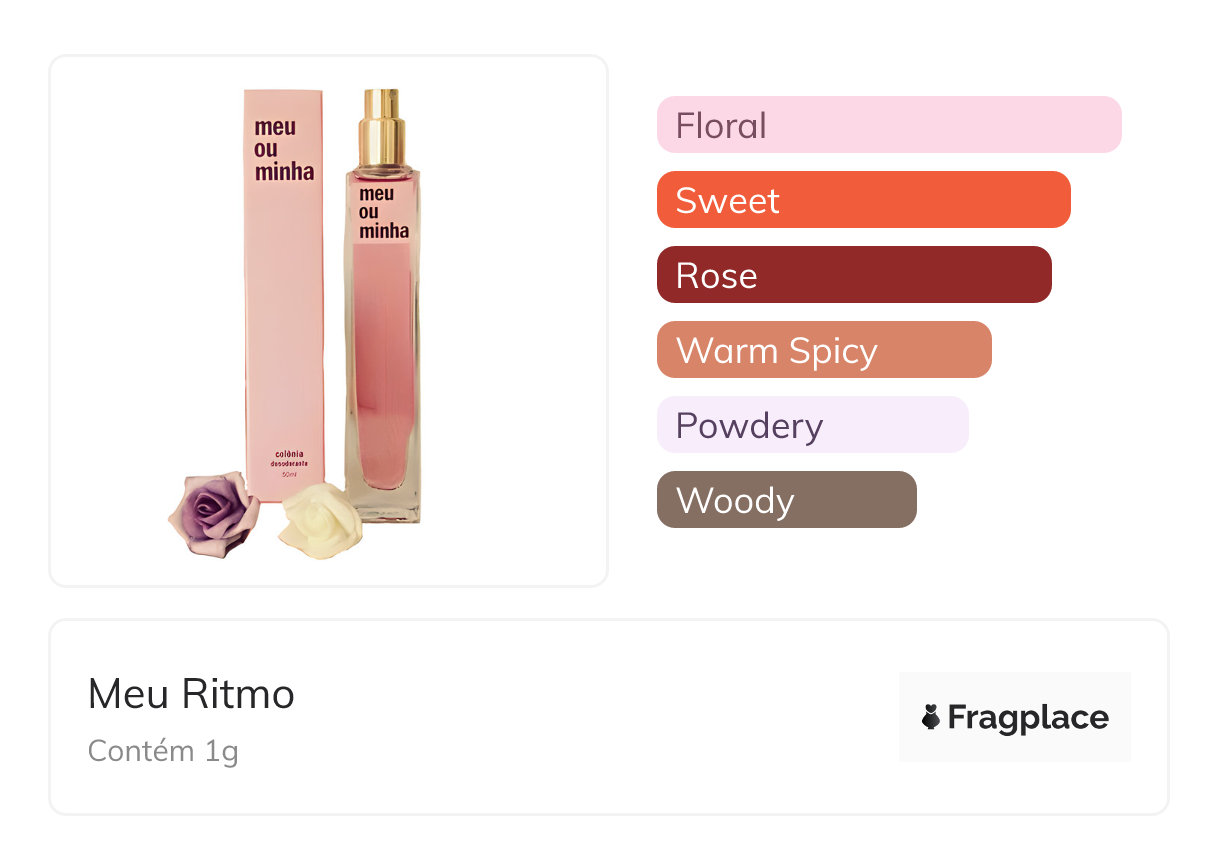Click the "meu ou minha" label on the bottle
The image size is (1218, 864).
(383, 212)
